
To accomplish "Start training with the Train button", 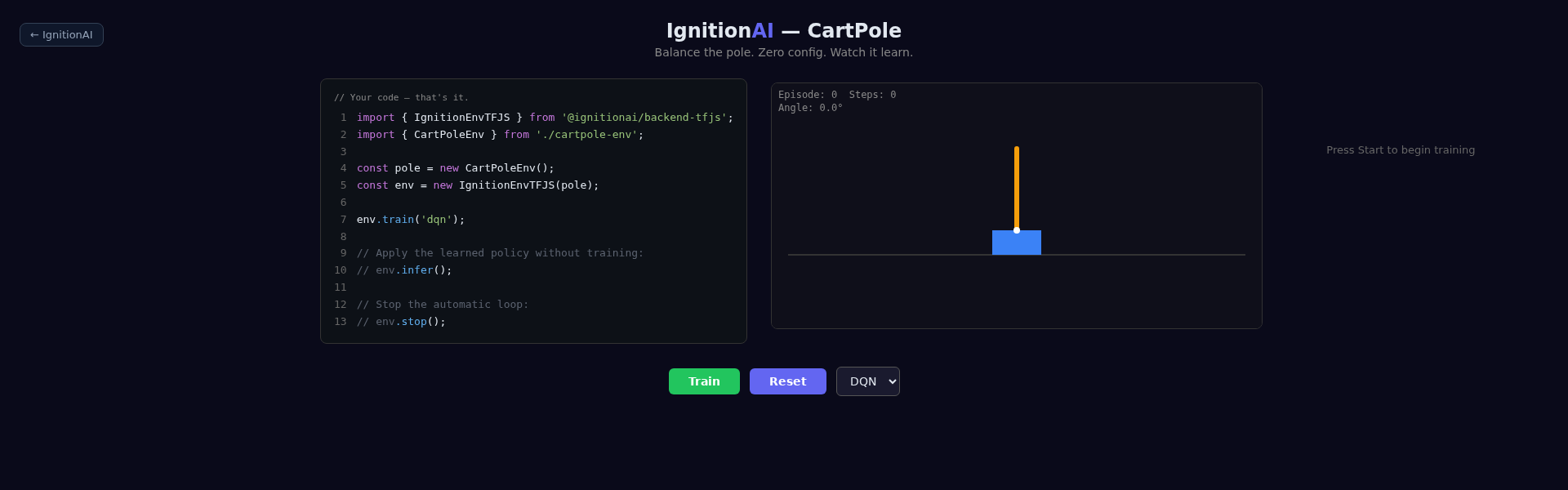I will (x=704, y=381).
